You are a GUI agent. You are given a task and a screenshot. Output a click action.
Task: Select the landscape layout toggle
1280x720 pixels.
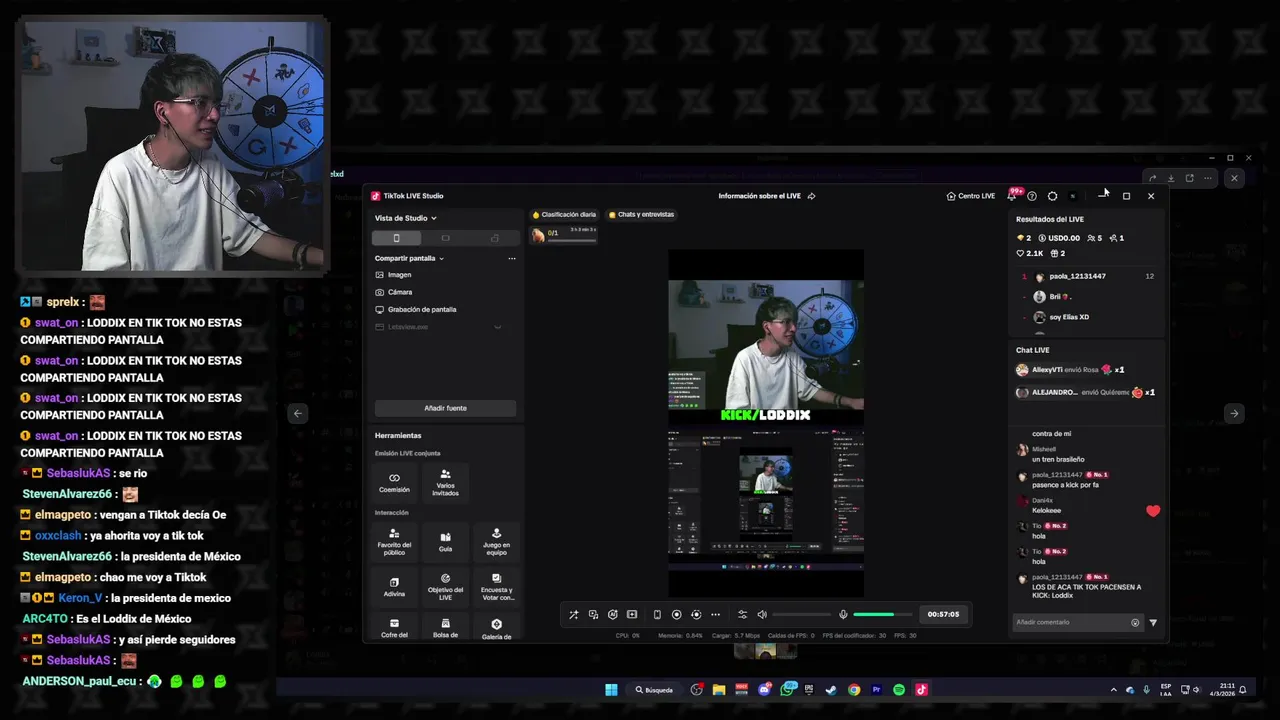(445, 238)
